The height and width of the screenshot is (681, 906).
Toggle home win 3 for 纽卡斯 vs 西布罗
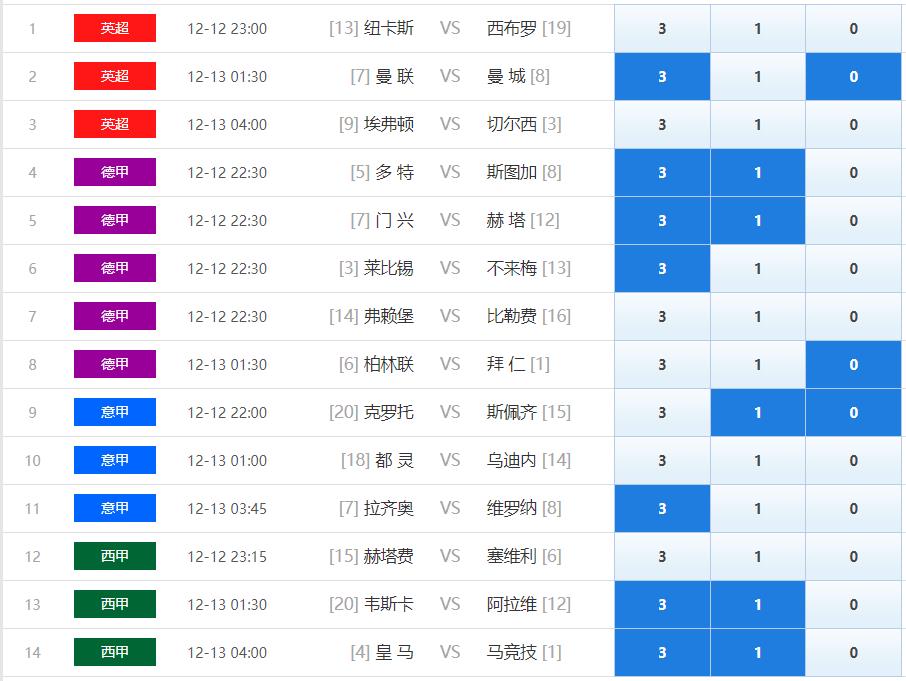click(x=662, y=28)
